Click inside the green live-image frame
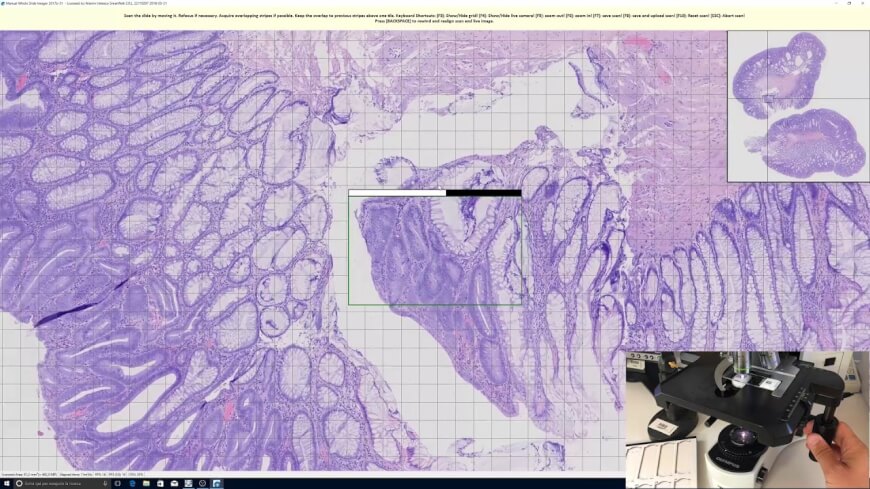Viewport: 870px width, 489px height. pos(435,250)
